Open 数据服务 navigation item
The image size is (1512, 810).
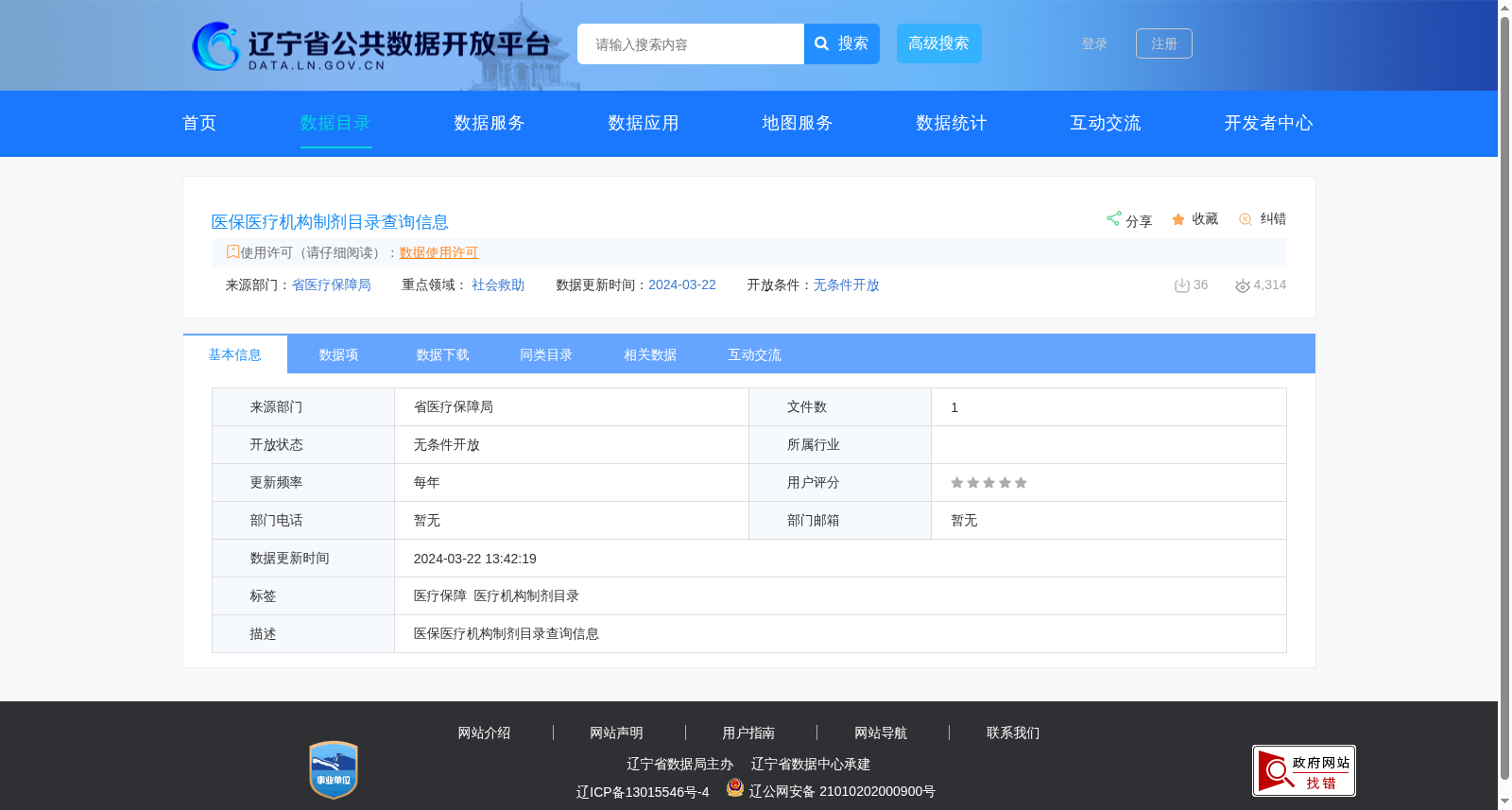pyautogui.click(x=490, y=123)
